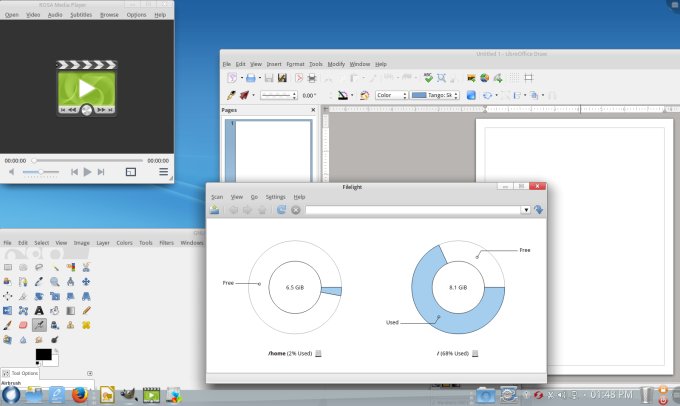Click the print icon in LibreOffice Draw

312,78
